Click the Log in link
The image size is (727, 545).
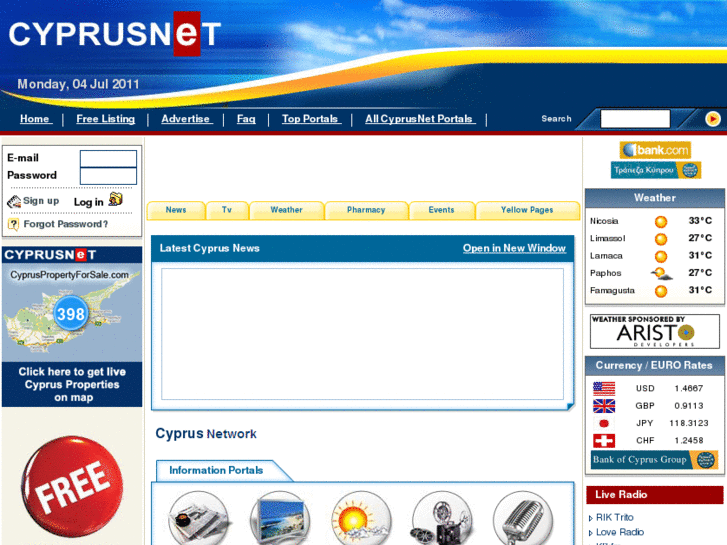(89, 202)
